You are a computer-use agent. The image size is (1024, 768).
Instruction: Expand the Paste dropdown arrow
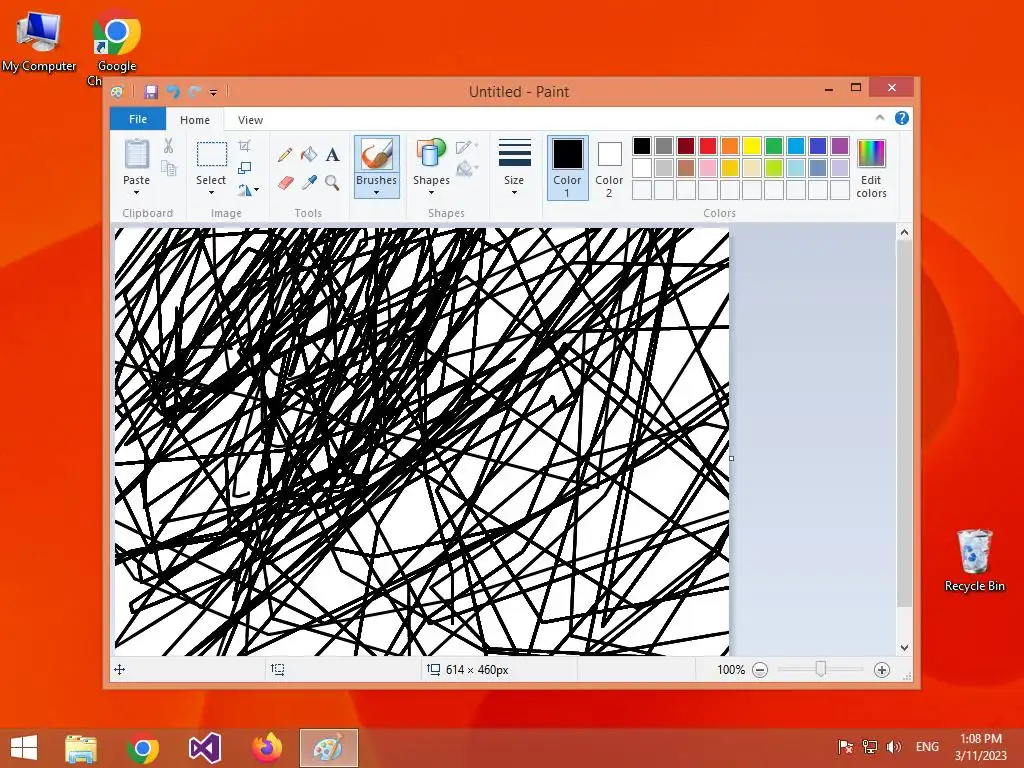[x=136, y=193]
